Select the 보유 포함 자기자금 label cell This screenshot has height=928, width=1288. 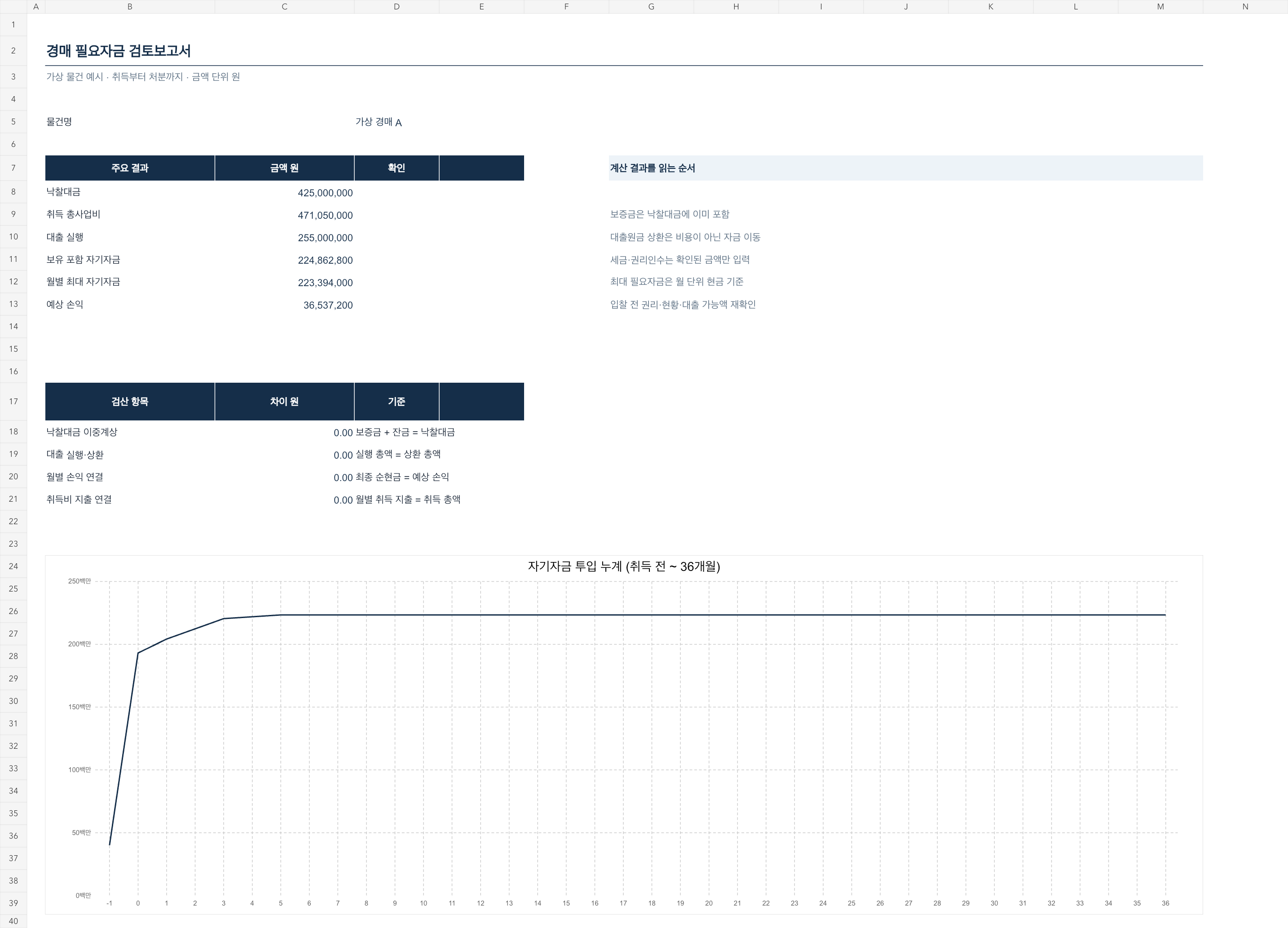coord(130,260)
